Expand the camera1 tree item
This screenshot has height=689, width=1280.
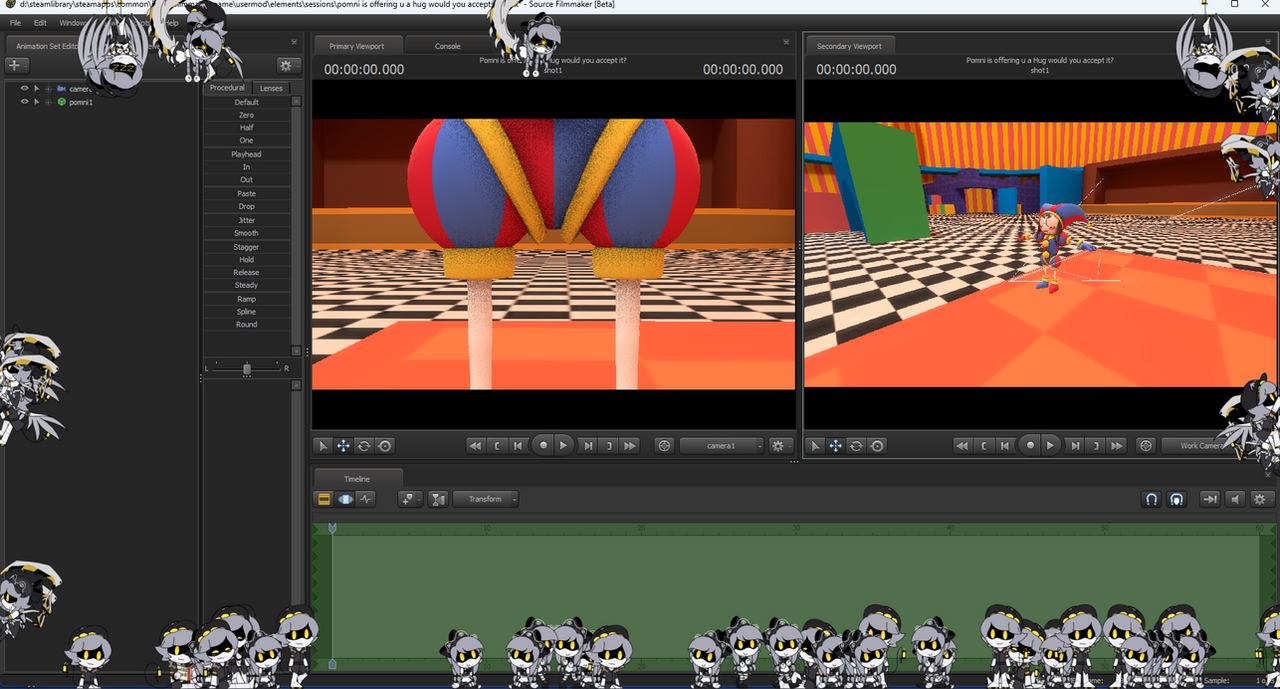coord(48,89)
